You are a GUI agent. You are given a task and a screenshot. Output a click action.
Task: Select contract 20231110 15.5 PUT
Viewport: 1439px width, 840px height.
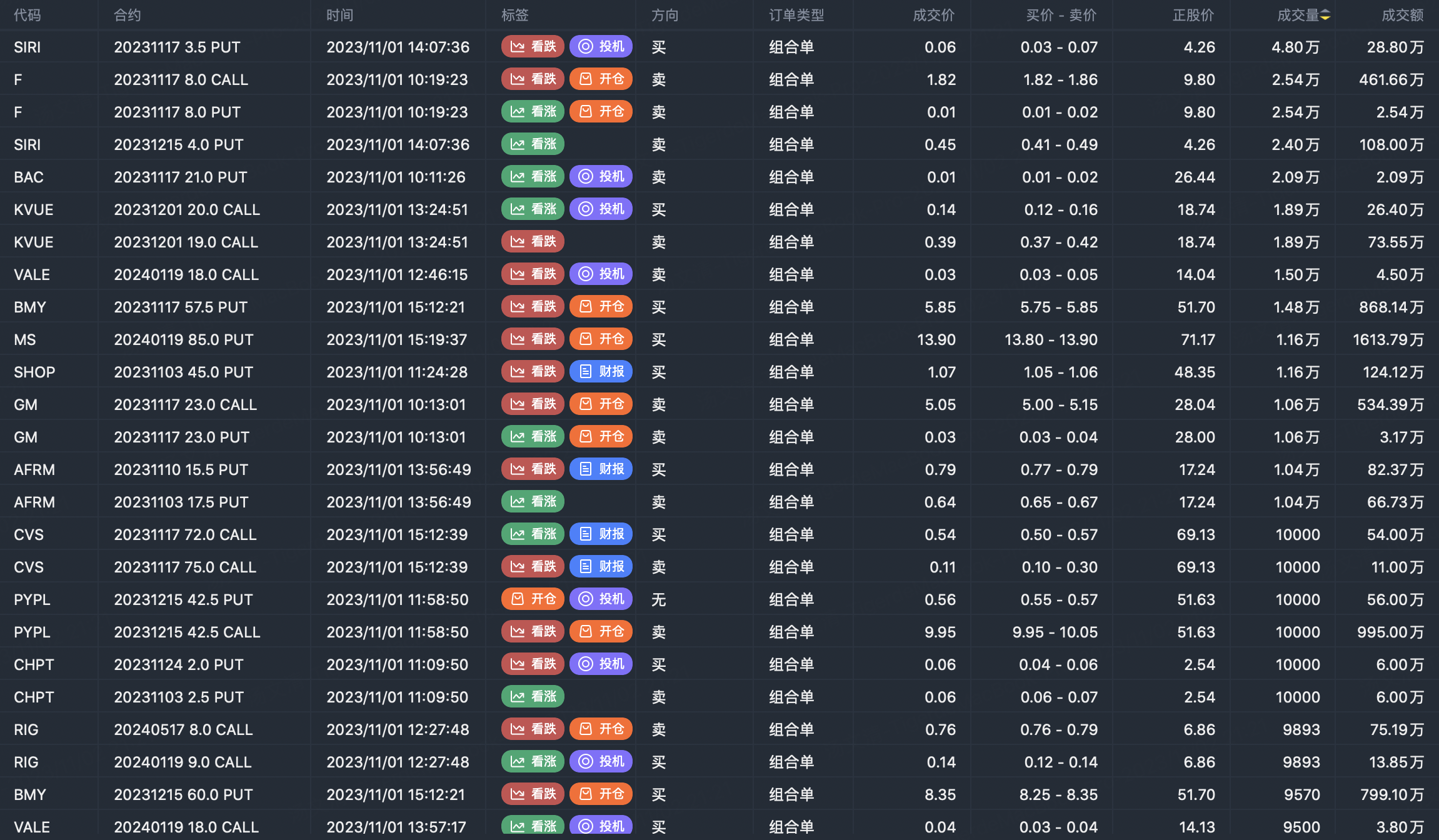(181, 469)
